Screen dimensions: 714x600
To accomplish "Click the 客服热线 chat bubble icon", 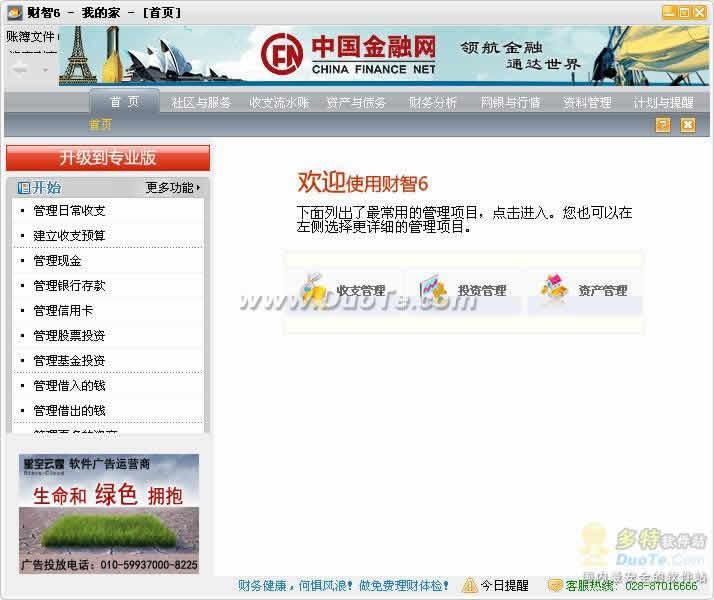I will [x=555, y=585].
